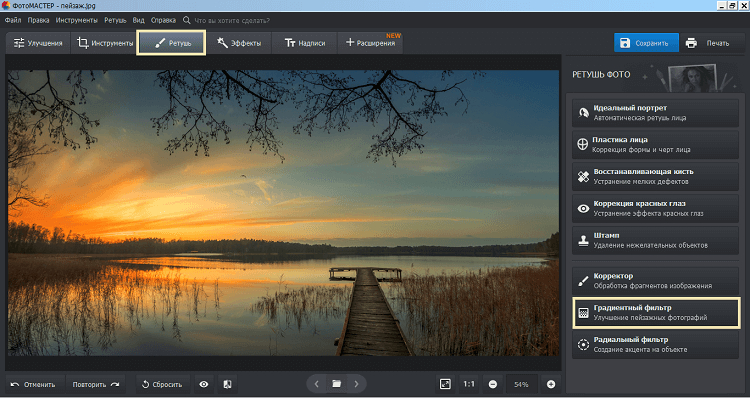Click the Сбросить reset button
This screenshot has width=750, height=398.
click(x=163, y=384)
